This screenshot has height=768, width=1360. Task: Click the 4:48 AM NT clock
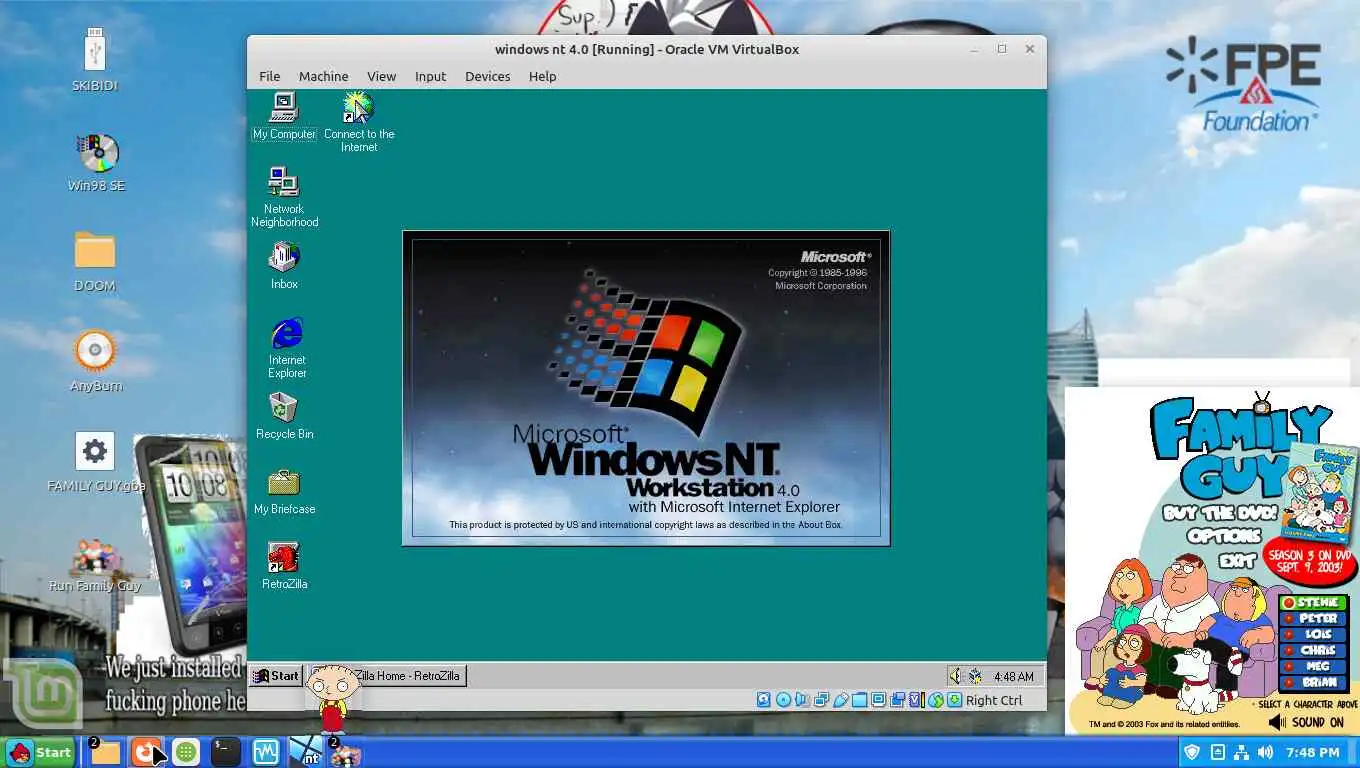pos(1013,677)
